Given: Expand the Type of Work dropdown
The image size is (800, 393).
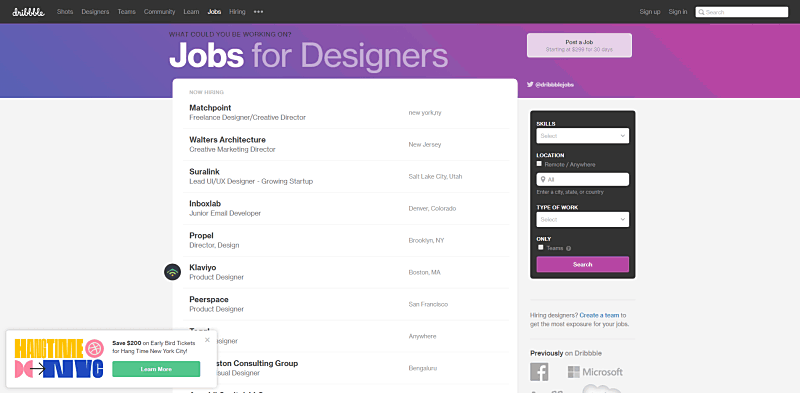Looking at the screenshot, I should pyautogui.click(x=583, y=219).
